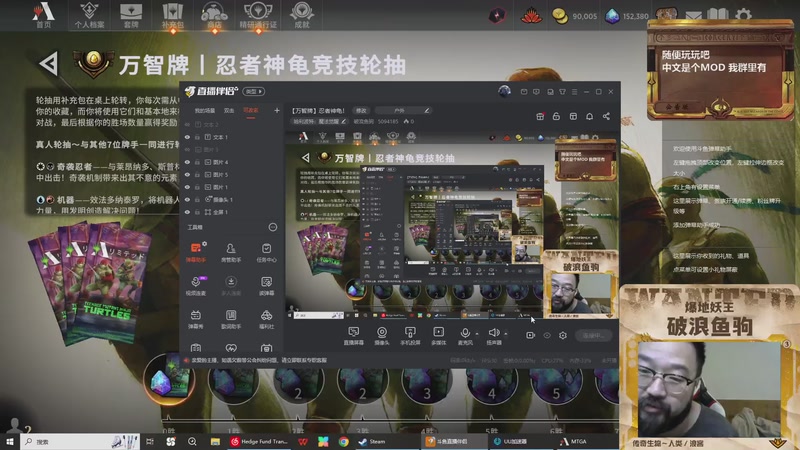
Task: Expand the speaker options arrow
Action: point(506,334)
